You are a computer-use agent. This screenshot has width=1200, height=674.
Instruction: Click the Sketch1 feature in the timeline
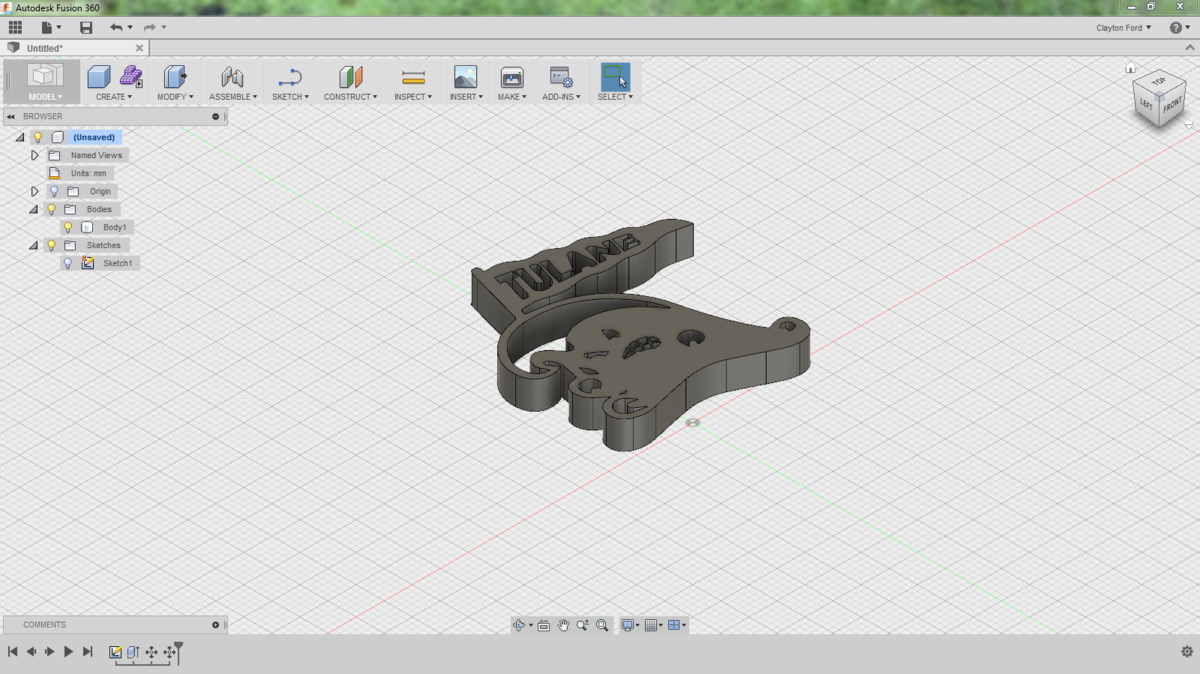[115, 652]
